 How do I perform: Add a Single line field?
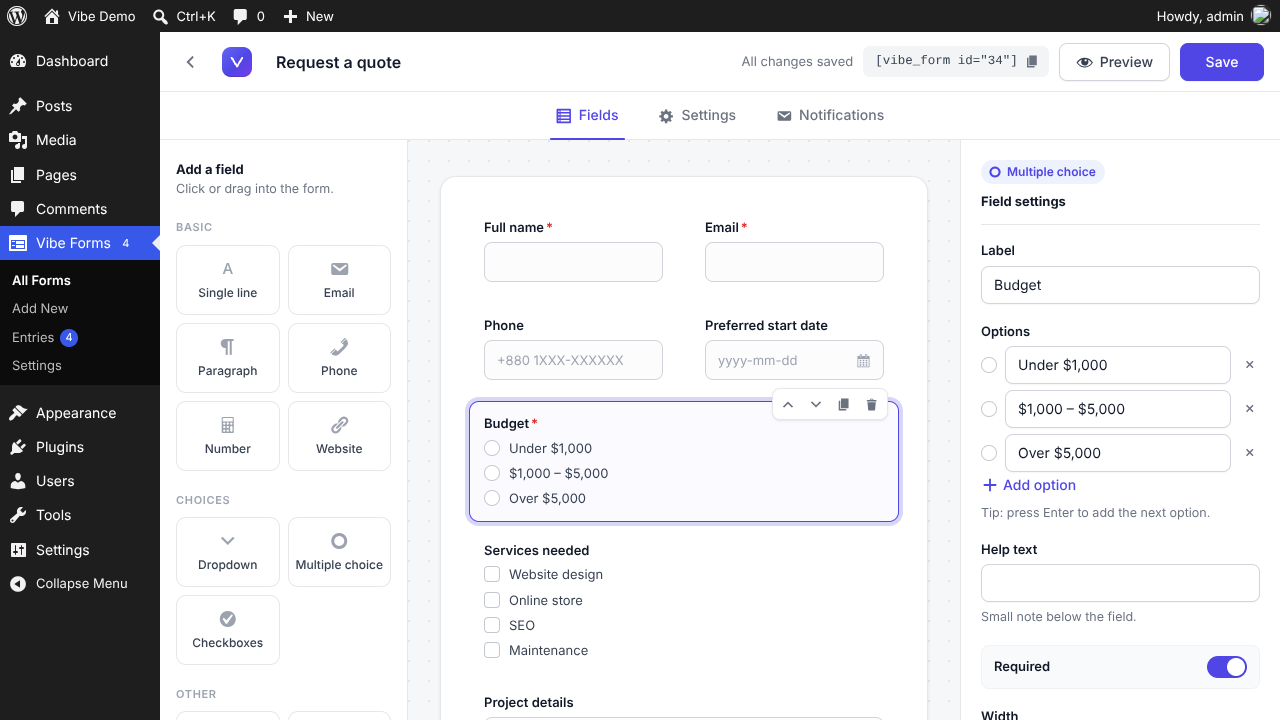pyautogui.click(x=228, y=280)
